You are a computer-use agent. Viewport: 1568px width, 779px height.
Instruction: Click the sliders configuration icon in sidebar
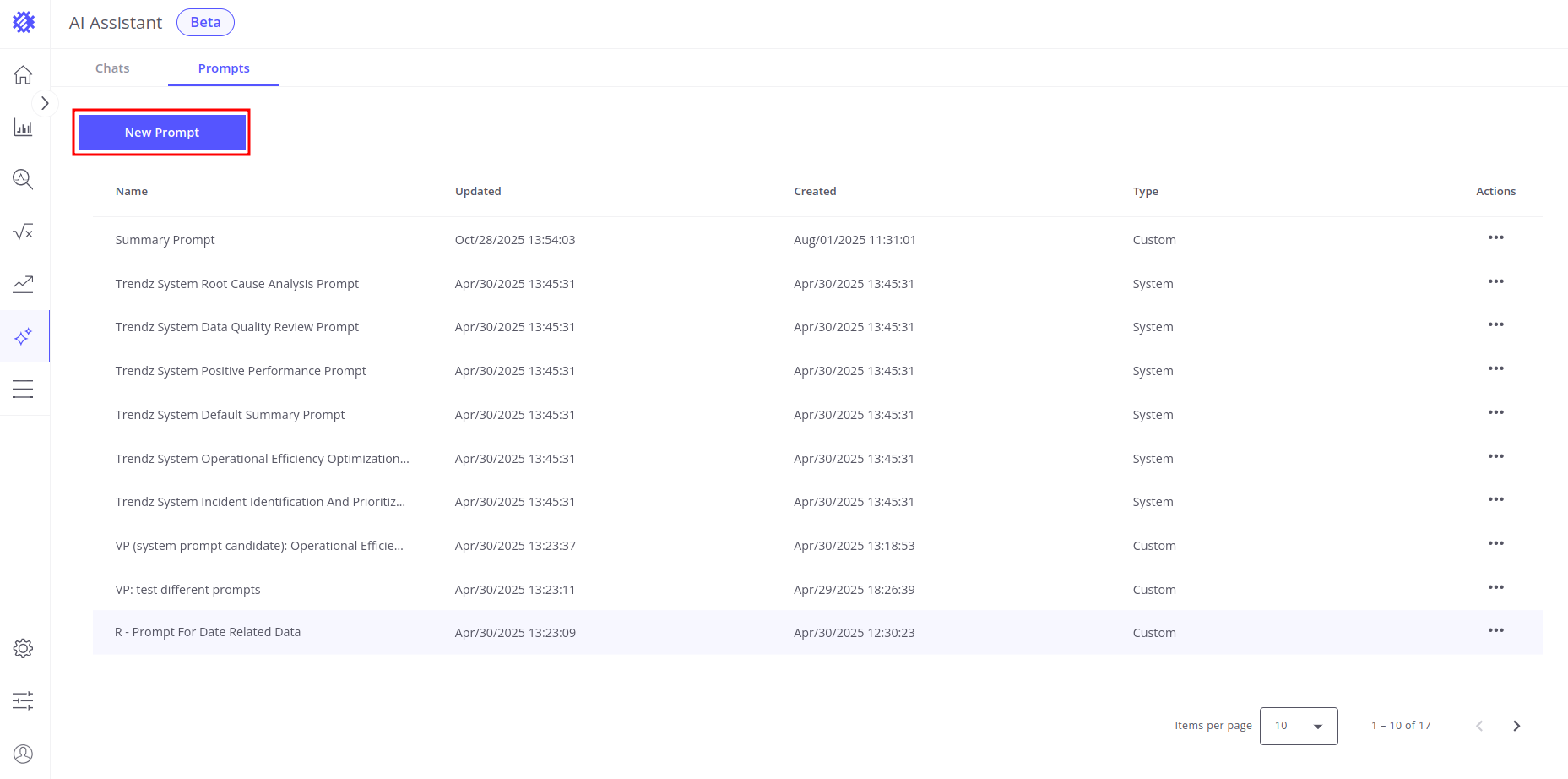23,700
